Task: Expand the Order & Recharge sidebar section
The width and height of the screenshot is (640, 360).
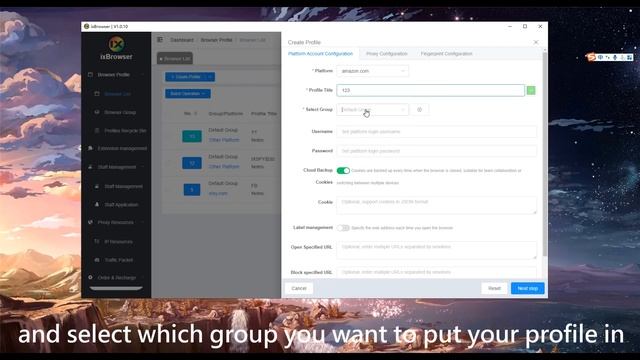Action: pos(117,278)
